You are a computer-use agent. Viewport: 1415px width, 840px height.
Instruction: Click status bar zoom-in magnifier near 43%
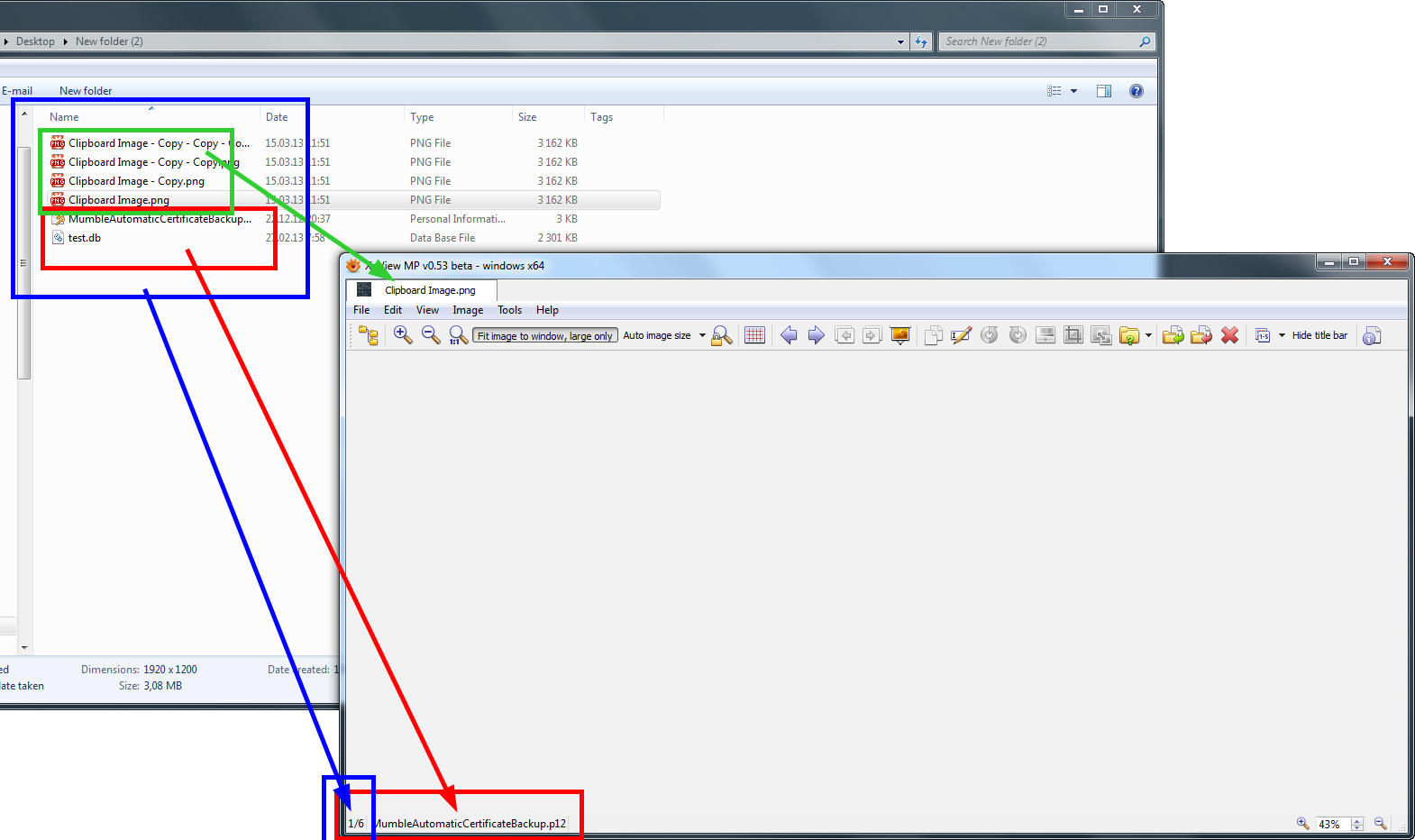coord(1302,824)
